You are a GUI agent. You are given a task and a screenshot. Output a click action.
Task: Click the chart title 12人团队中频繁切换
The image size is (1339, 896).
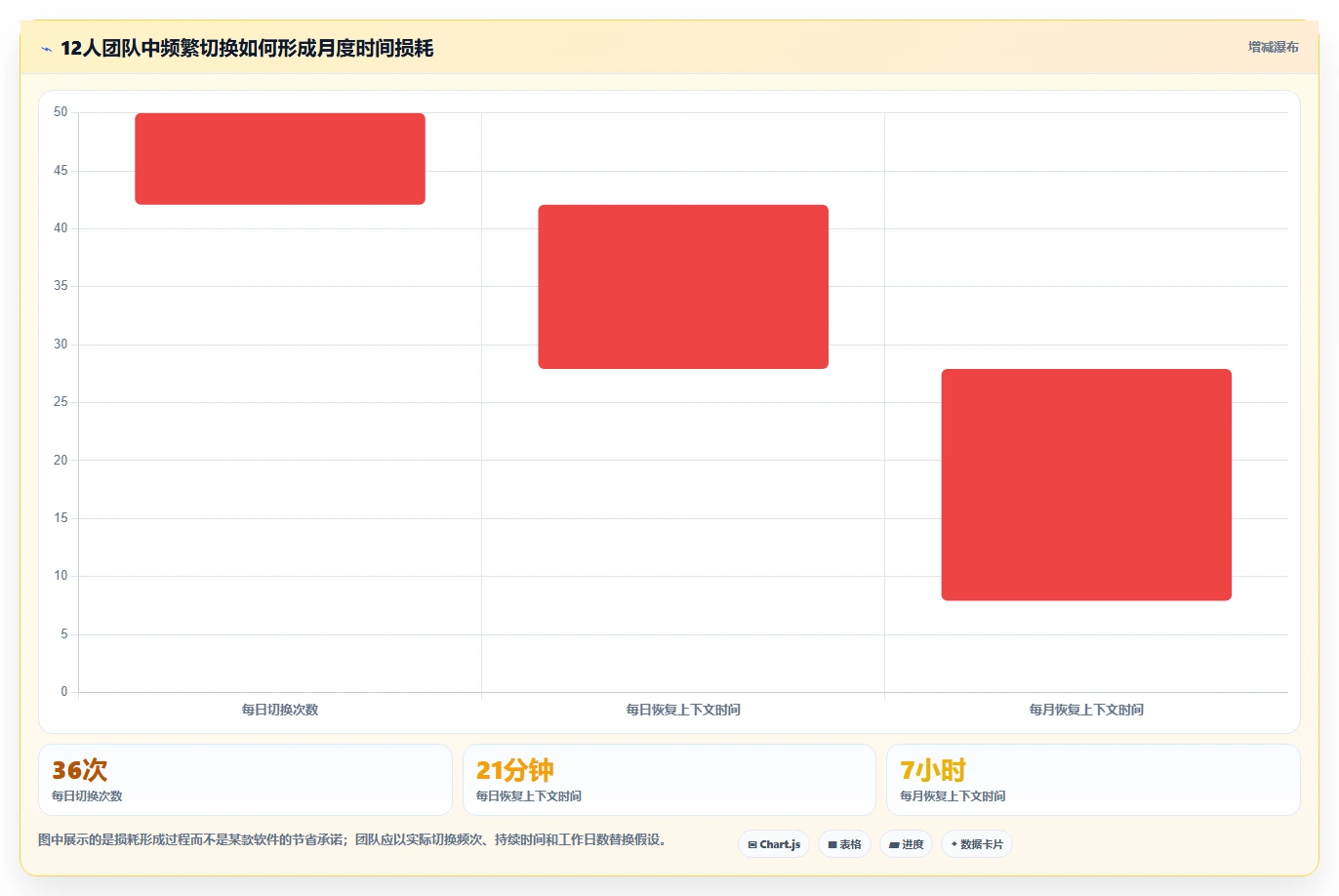(247, 49)
